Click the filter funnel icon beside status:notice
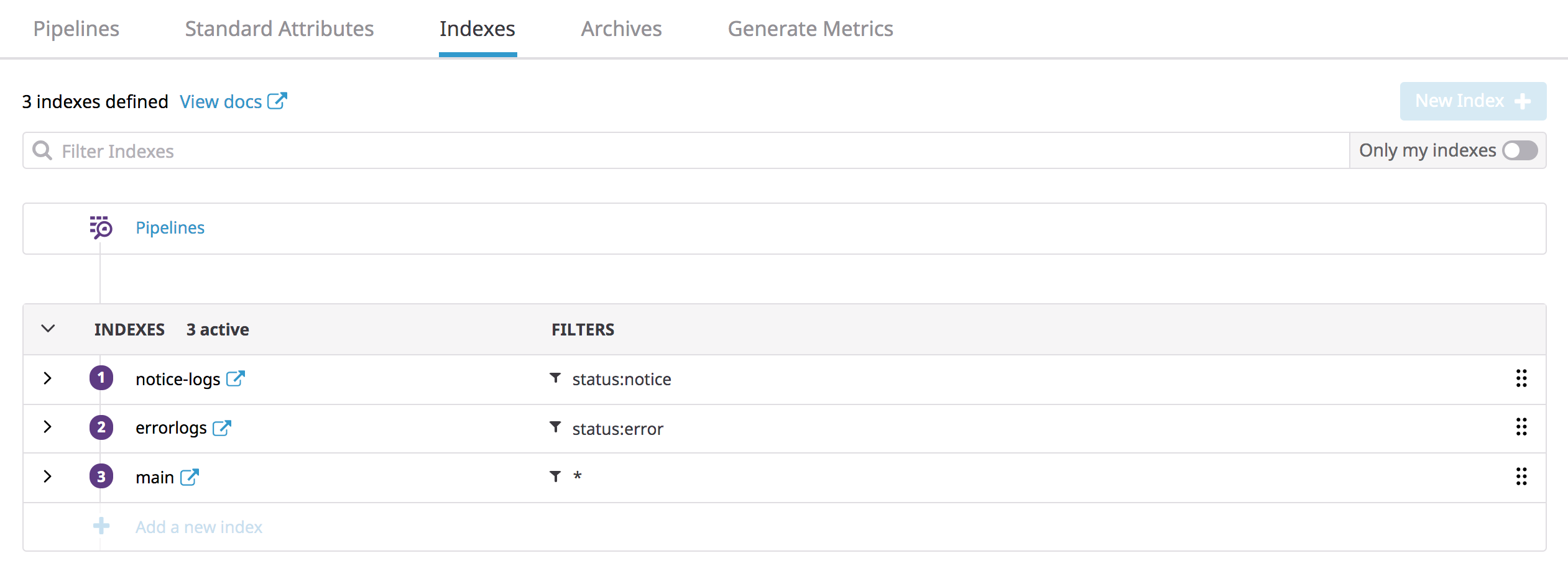This screenshot has height=584, width=1568. 555,378
